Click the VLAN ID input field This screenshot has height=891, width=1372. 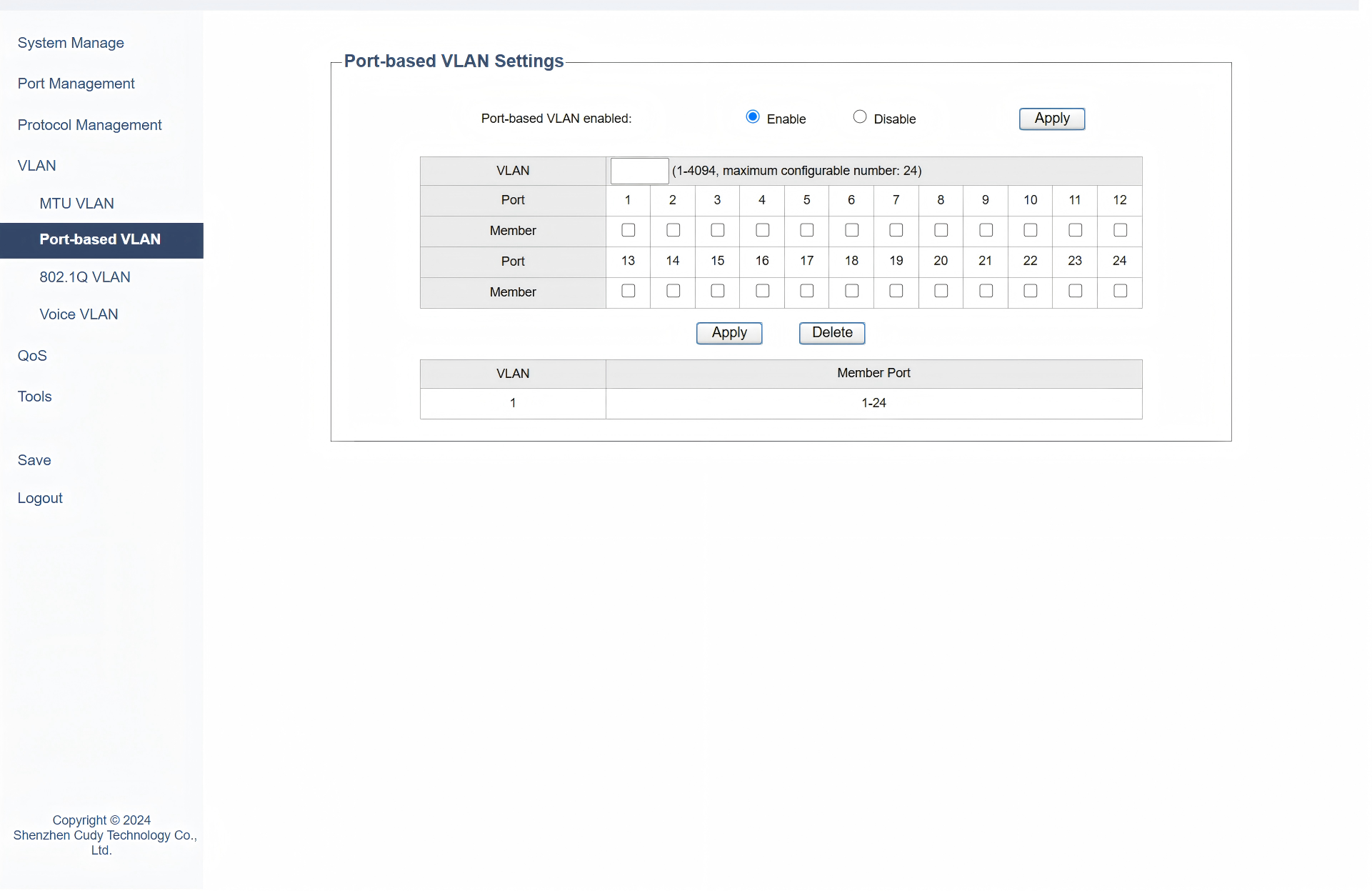pyautogui.click(x=639, y=171)
